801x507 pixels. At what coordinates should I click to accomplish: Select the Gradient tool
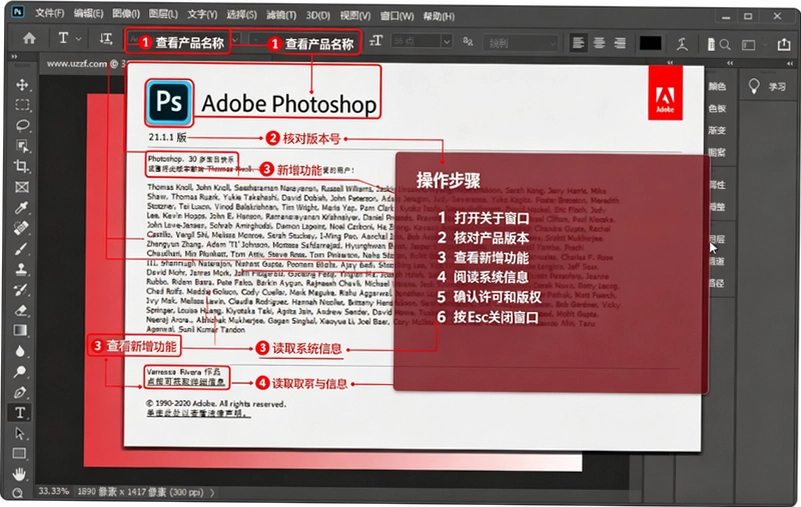click(x=21, y=331)
